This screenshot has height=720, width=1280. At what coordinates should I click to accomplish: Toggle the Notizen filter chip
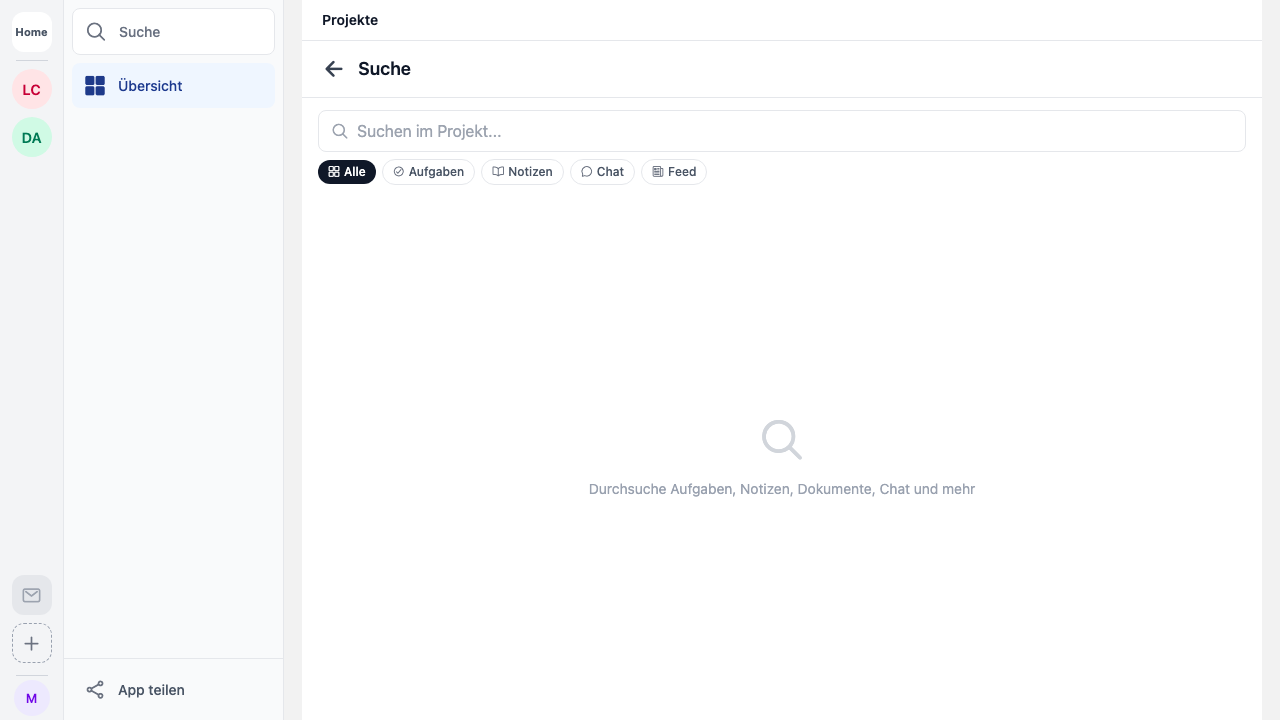click(x=522, y=172)
